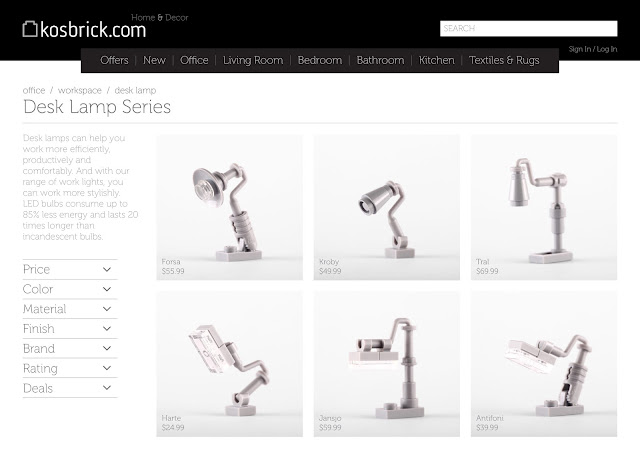Open the Offers menu item

click(x=114, y=60)
